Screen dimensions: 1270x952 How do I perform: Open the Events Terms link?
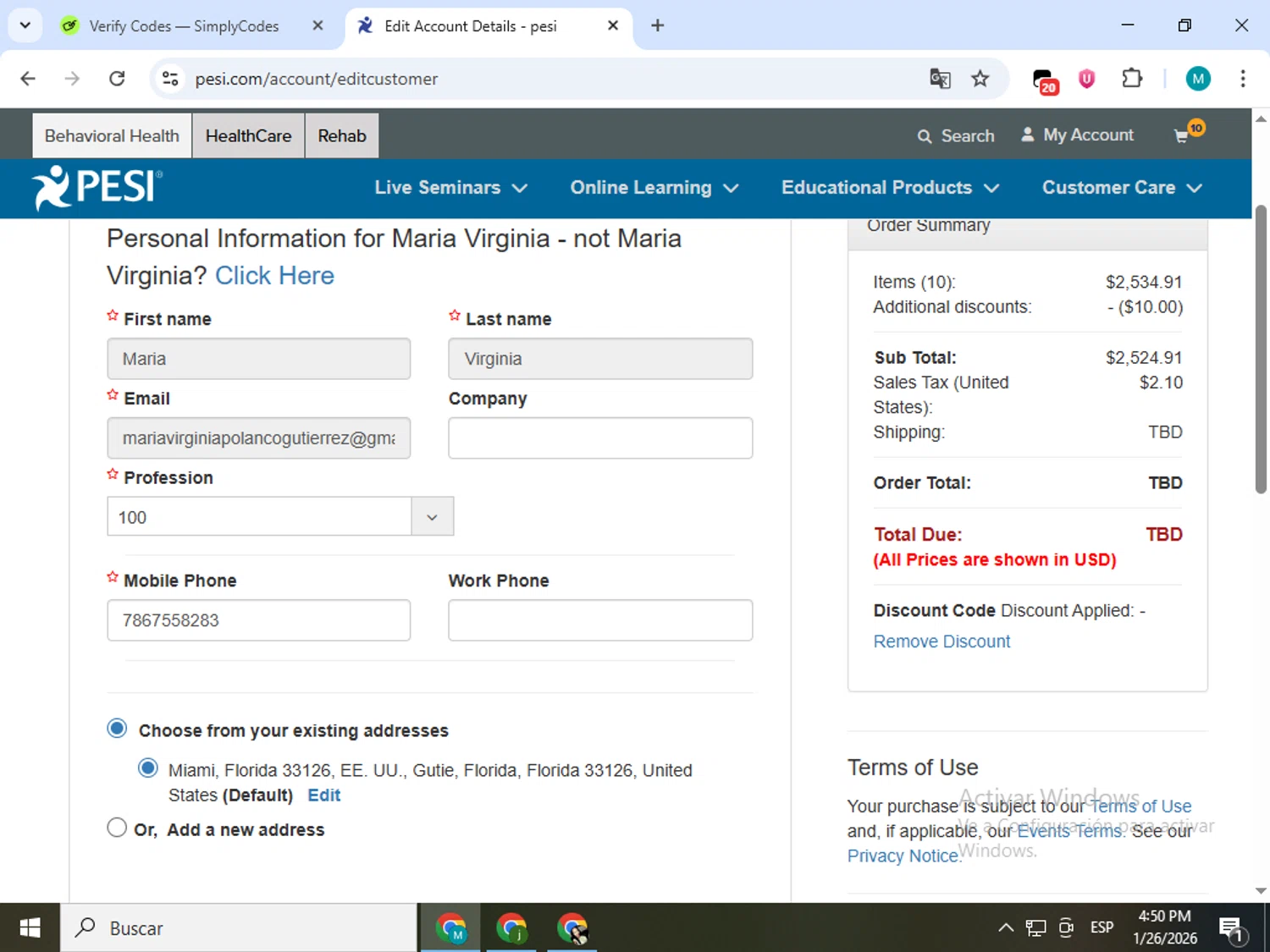1069,831
